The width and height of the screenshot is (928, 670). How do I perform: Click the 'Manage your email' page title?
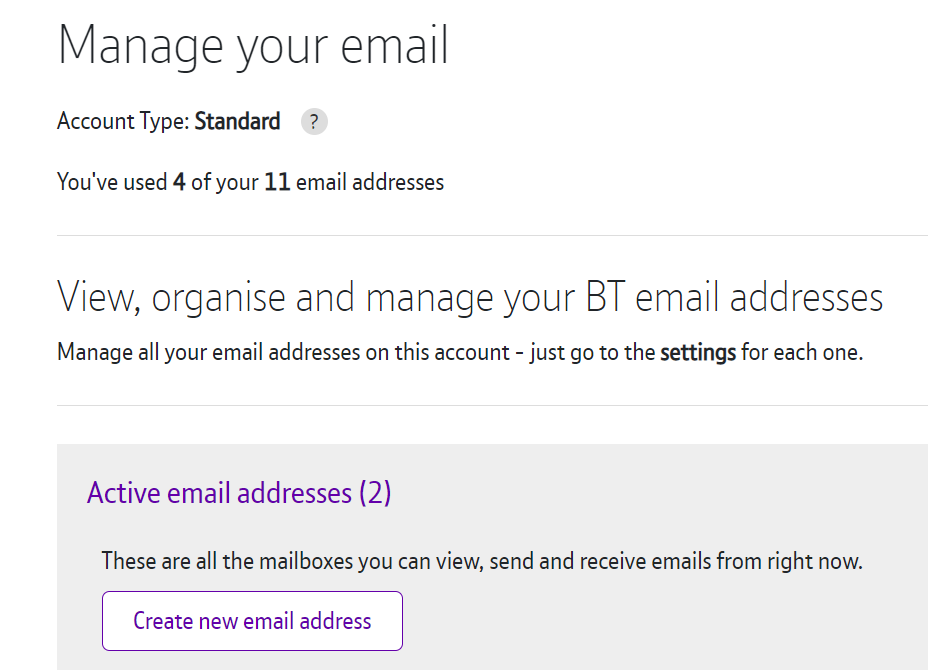253,44
